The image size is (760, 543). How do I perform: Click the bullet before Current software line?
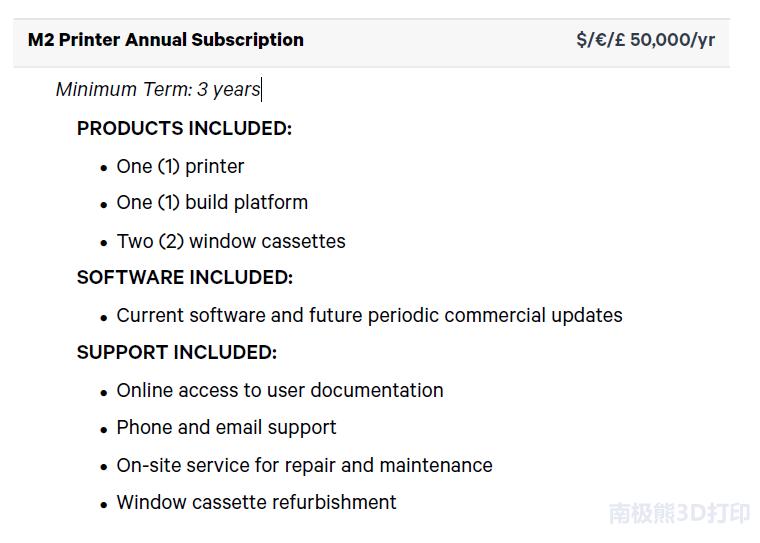click(104, 317)
